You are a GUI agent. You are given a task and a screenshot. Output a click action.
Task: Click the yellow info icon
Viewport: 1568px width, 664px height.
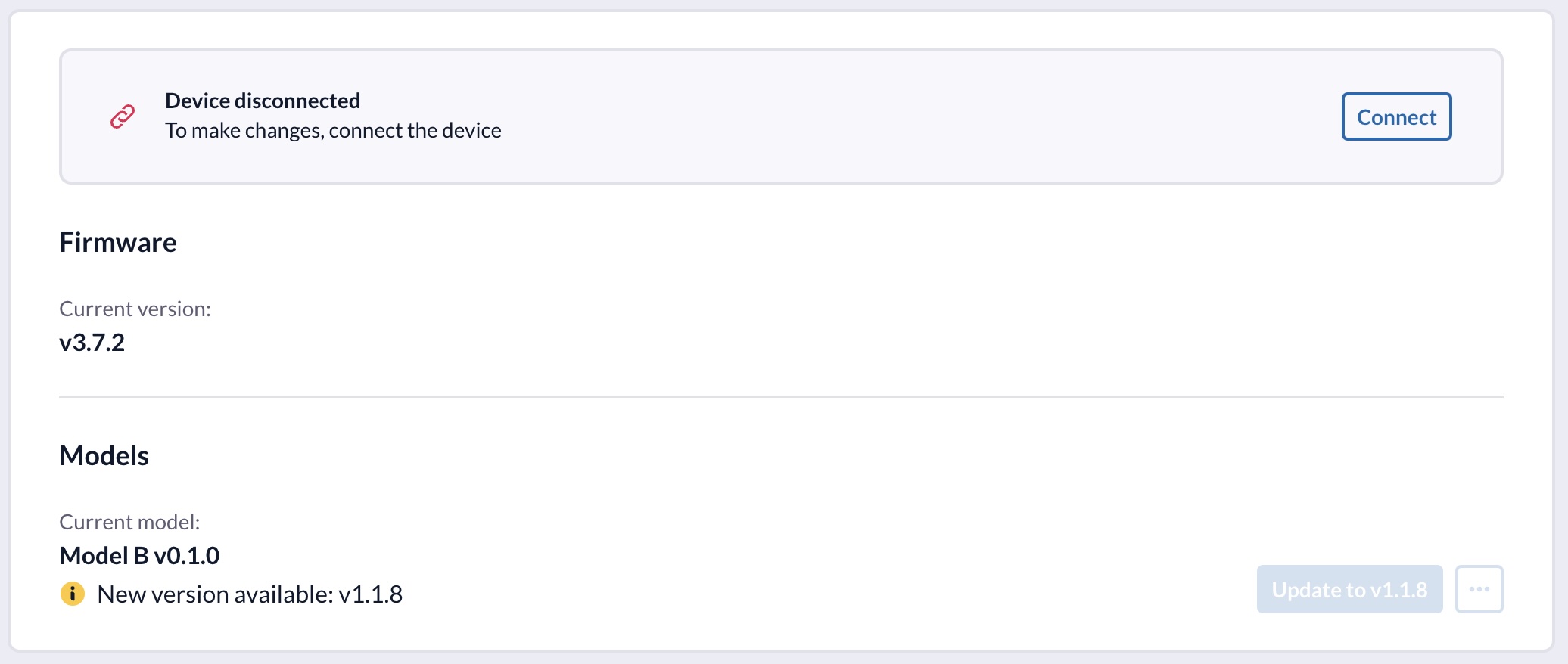(73, 594)
